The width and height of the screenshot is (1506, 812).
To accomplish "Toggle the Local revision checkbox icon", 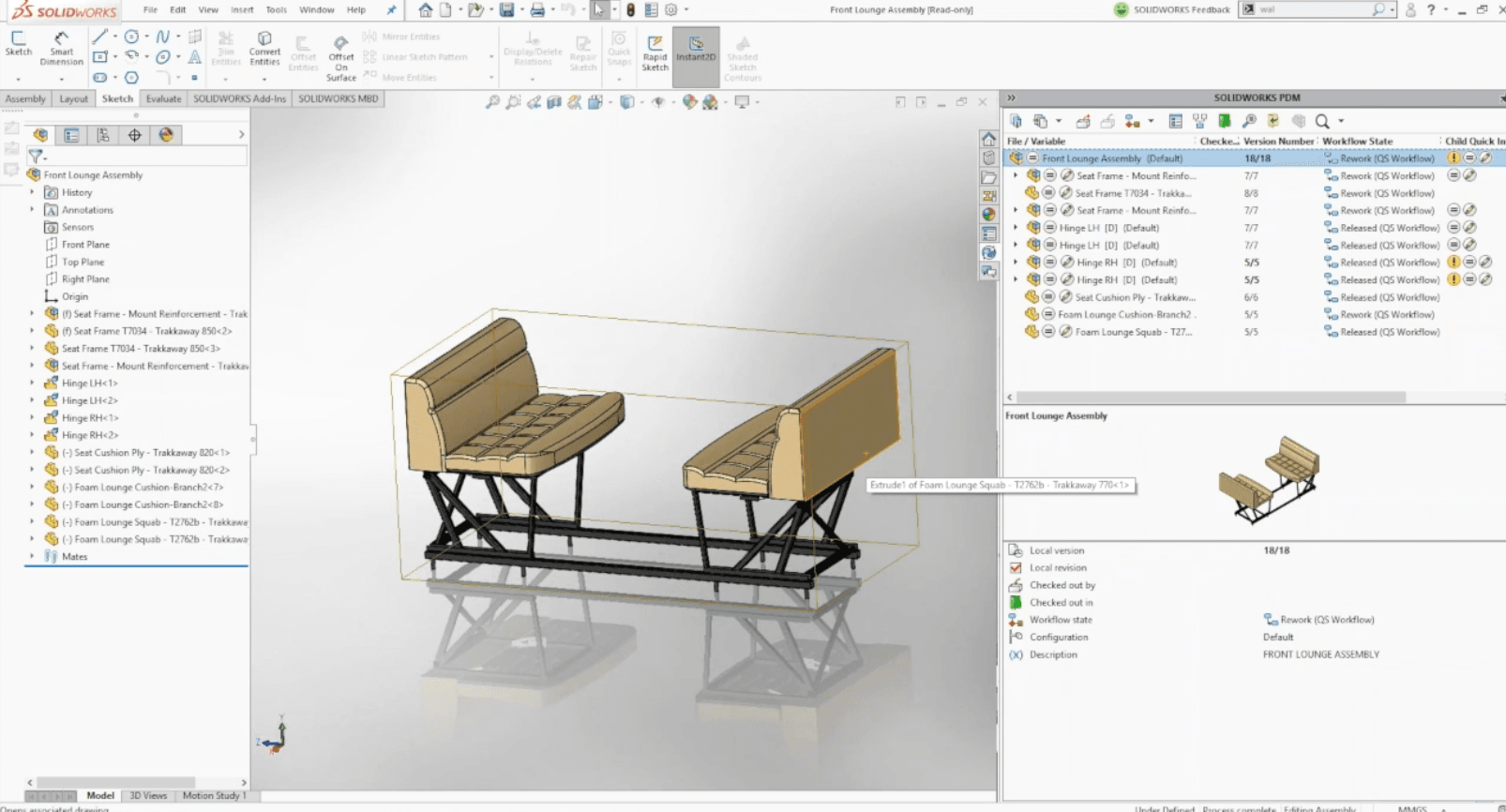I will tap(1016, 567).
